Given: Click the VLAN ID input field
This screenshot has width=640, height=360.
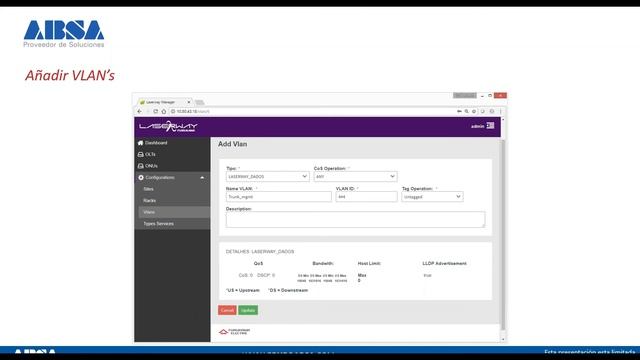Looking at the screenshot, I should pyautogui.click(x=366, y=197).
